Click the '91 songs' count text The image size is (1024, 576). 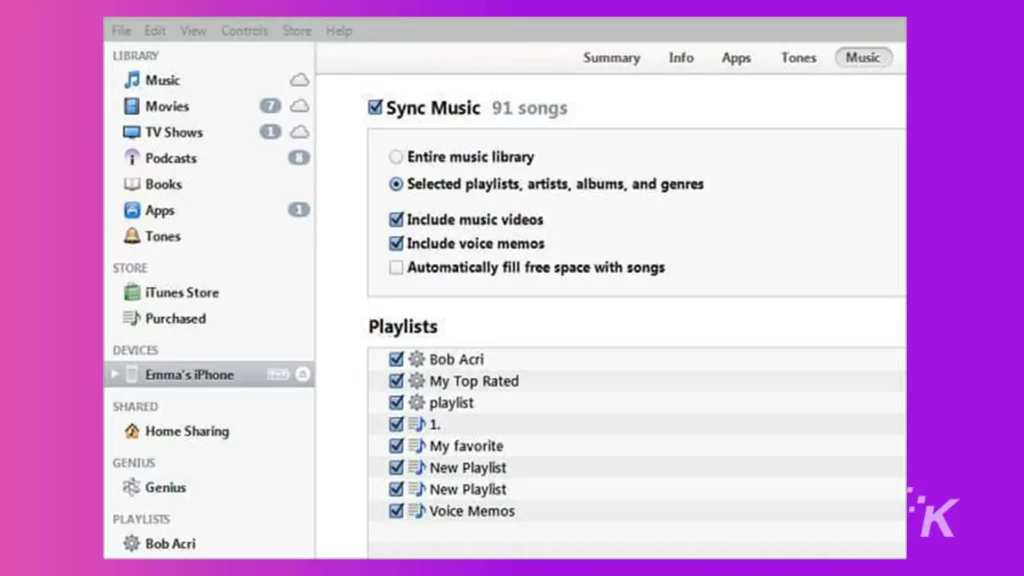530,108
